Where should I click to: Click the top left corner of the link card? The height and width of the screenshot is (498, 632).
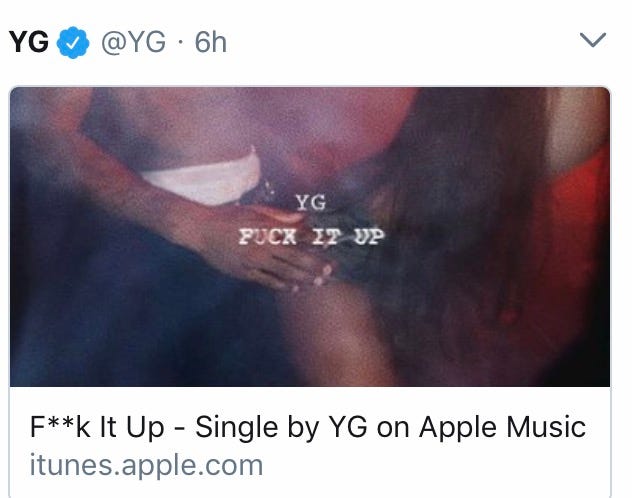(14, 91)
